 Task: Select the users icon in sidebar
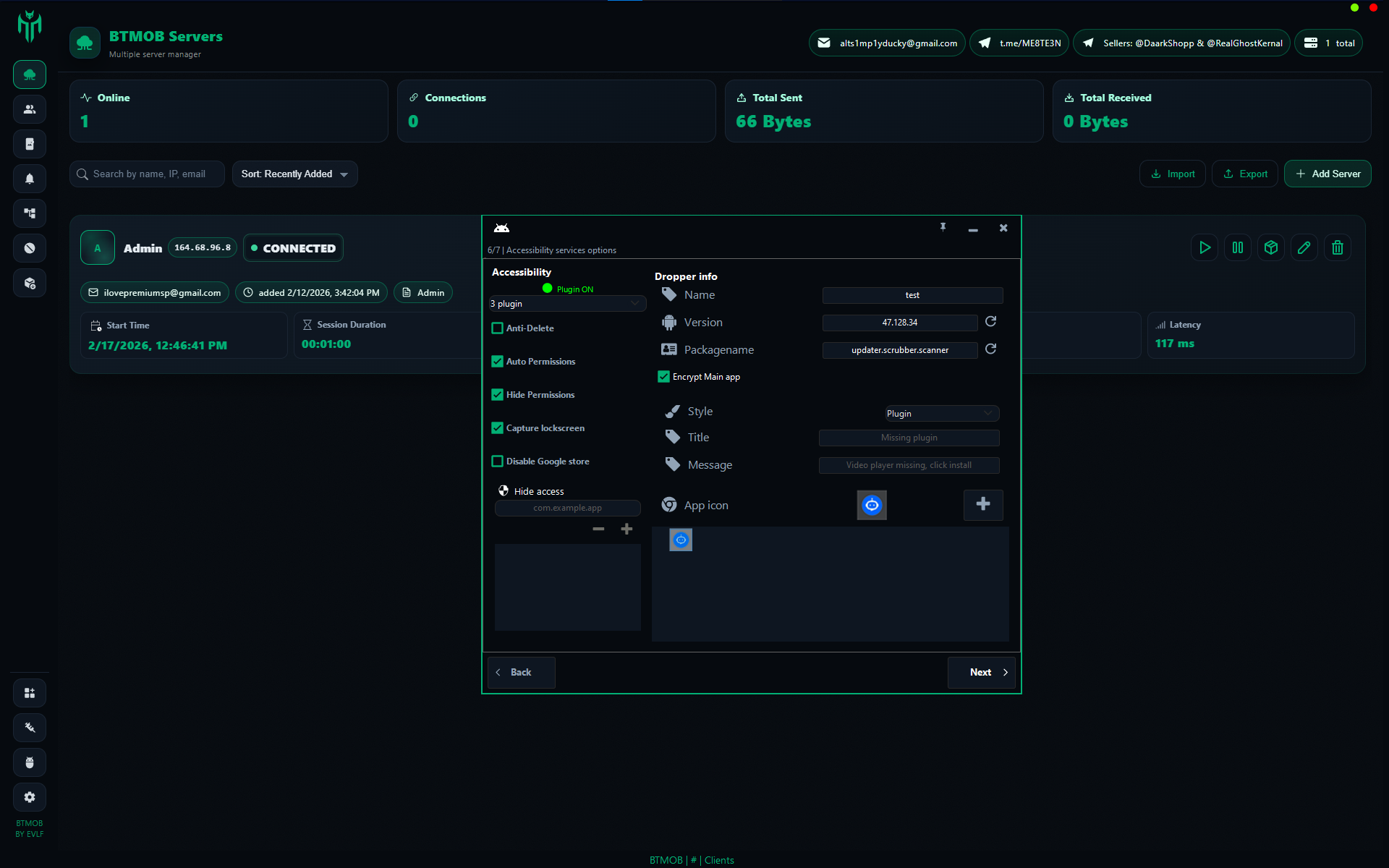click(30, 109)
